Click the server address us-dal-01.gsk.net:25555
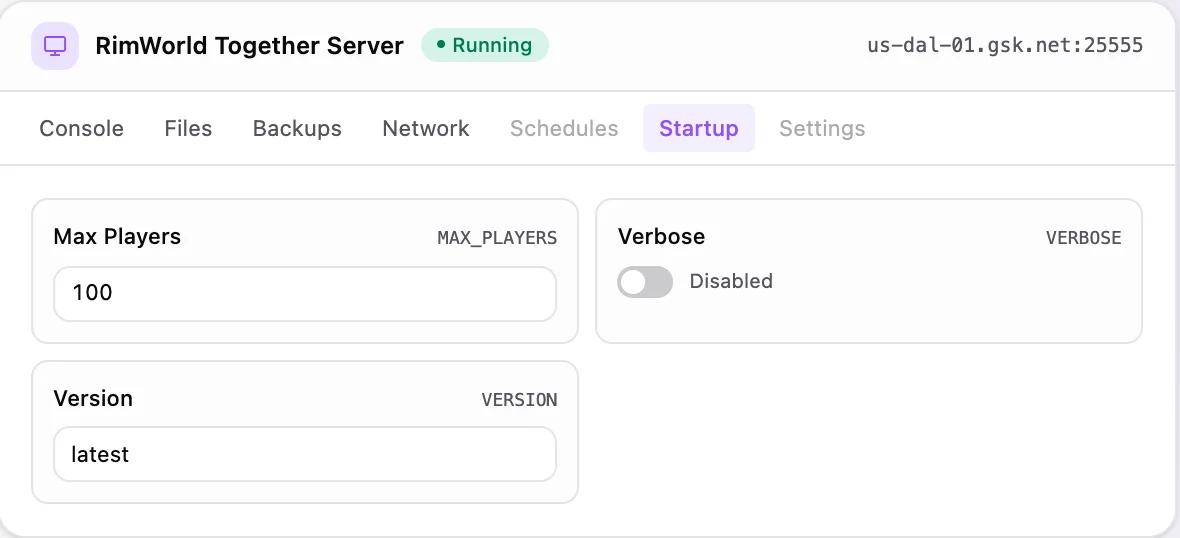This screenshot has height=538, width=1180. pyautogui.click(x=1005, y=46)
